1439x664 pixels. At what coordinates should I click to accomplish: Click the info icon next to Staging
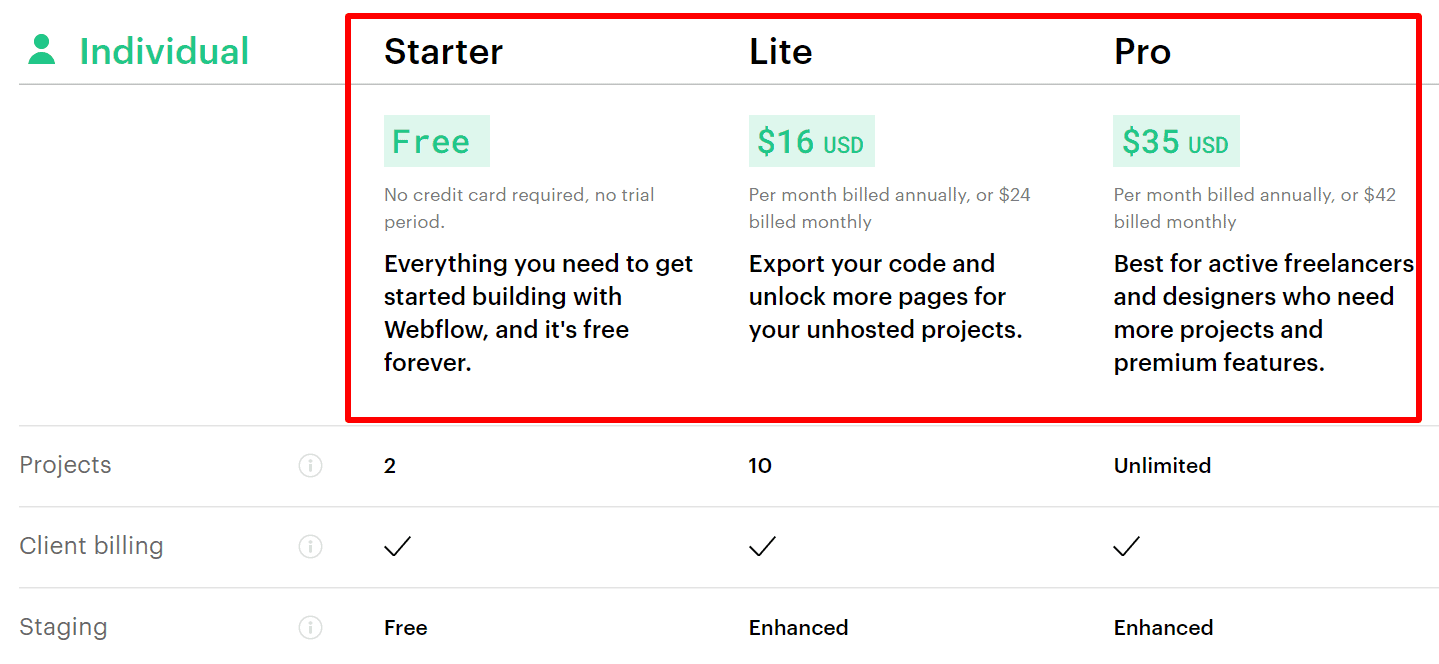[311, 627]
